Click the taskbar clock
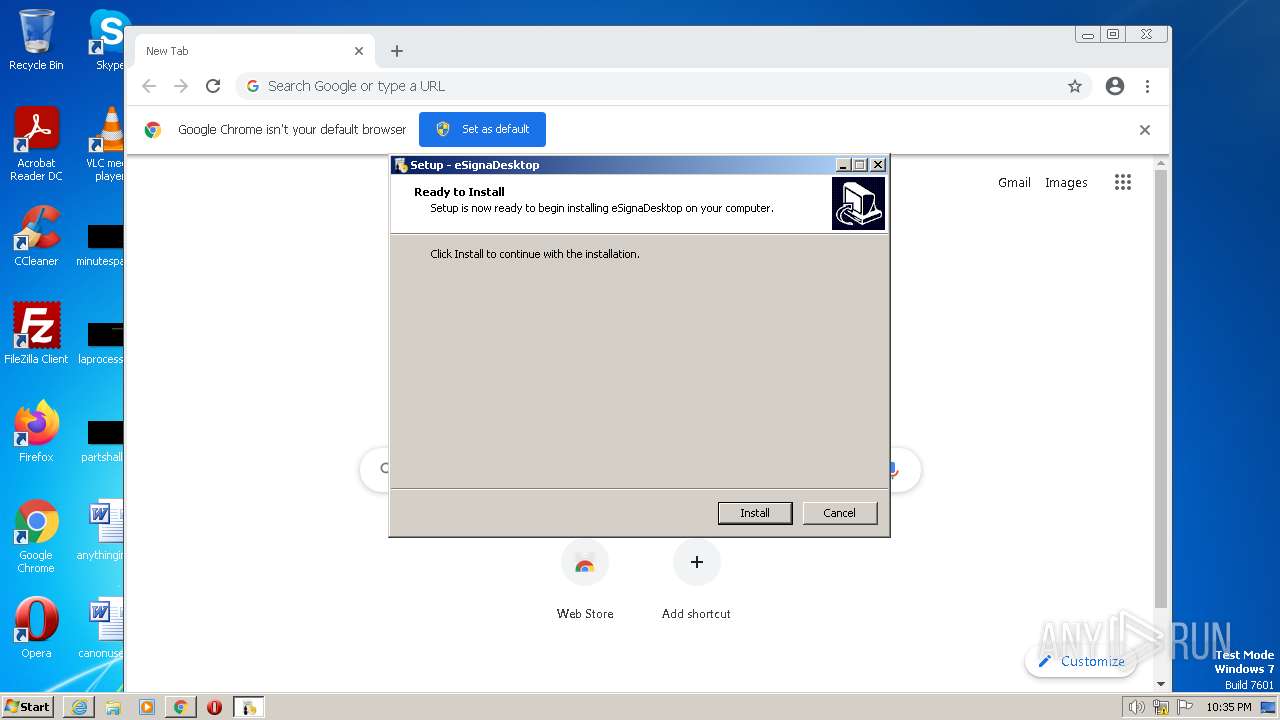 pyautogui.click(x=1229, y=707)
